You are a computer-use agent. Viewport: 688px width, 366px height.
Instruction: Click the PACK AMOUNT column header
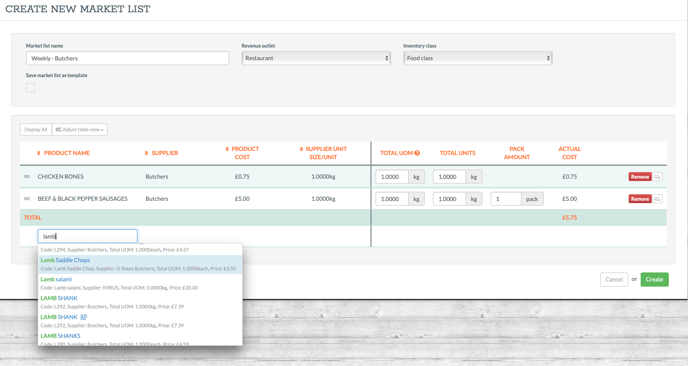517,153
